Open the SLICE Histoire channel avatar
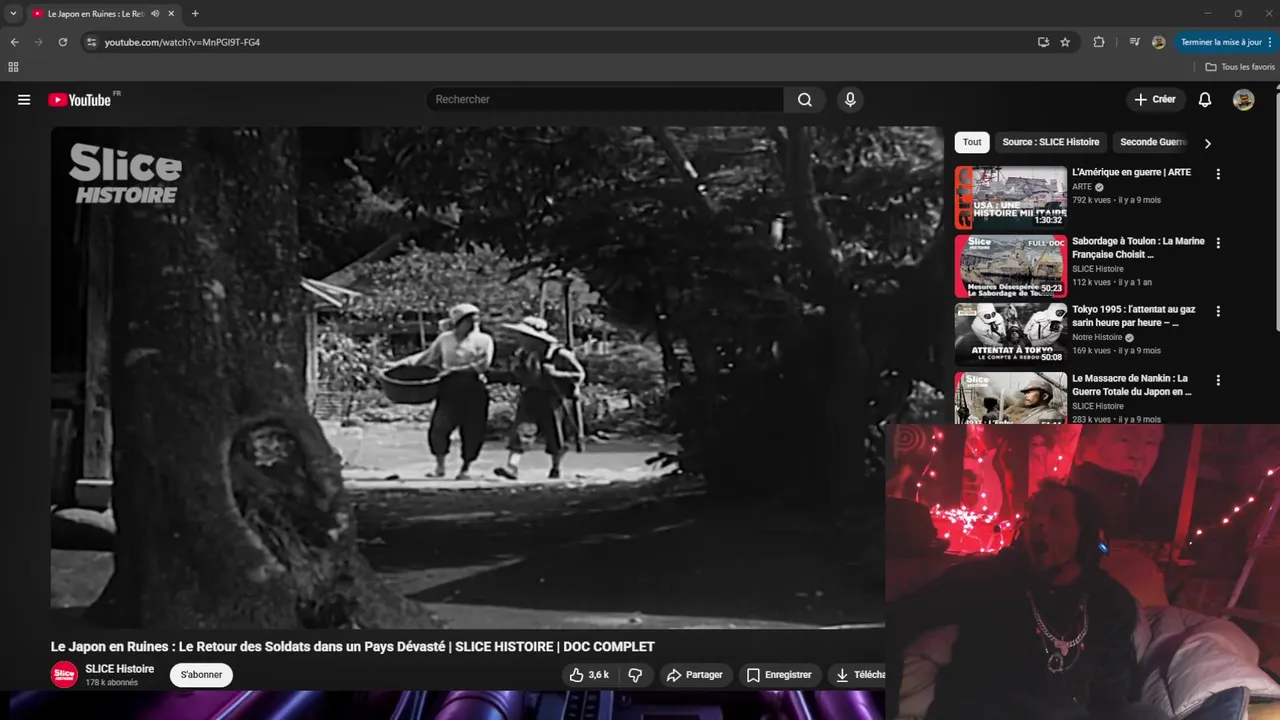Viewport: 1280px width, 720px height. coord(64,675)
